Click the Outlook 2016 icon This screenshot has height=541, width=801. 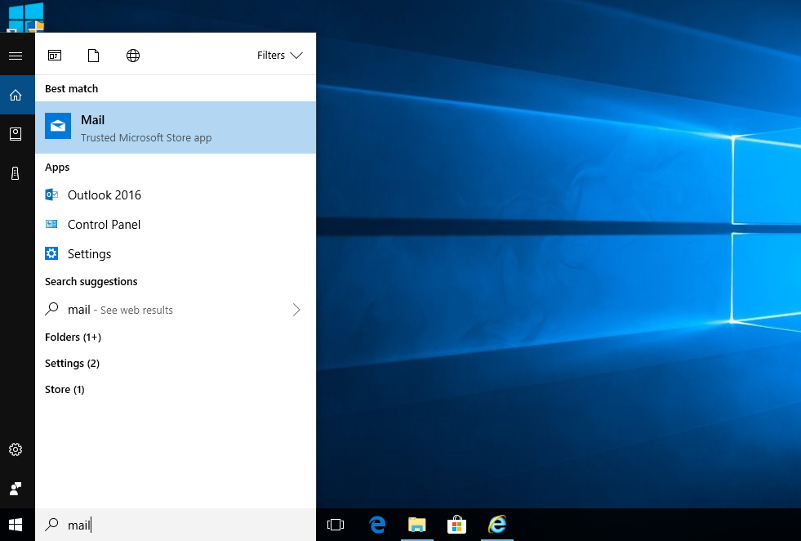coord(52,195)
